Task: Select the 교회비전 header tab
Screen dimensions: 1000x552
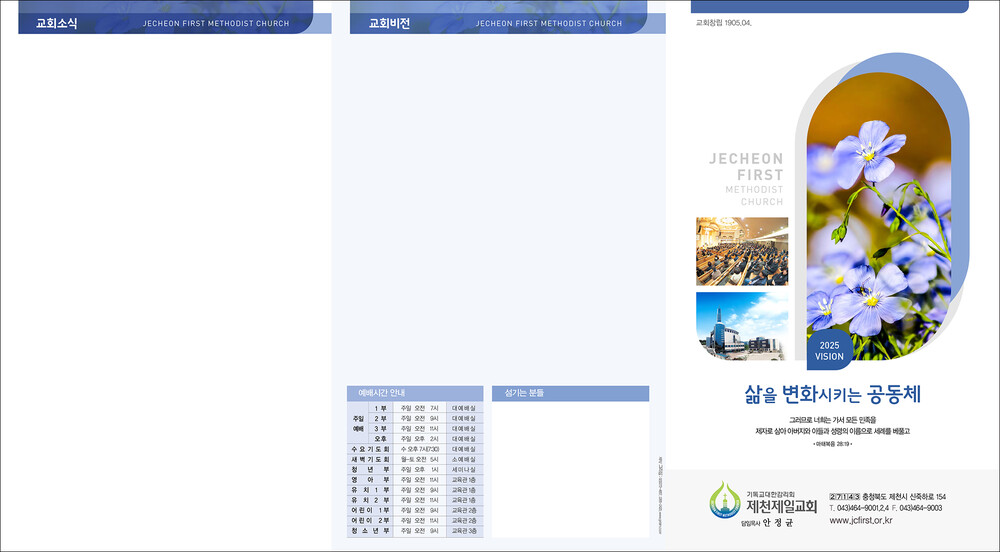Action: tap(389, 23)
